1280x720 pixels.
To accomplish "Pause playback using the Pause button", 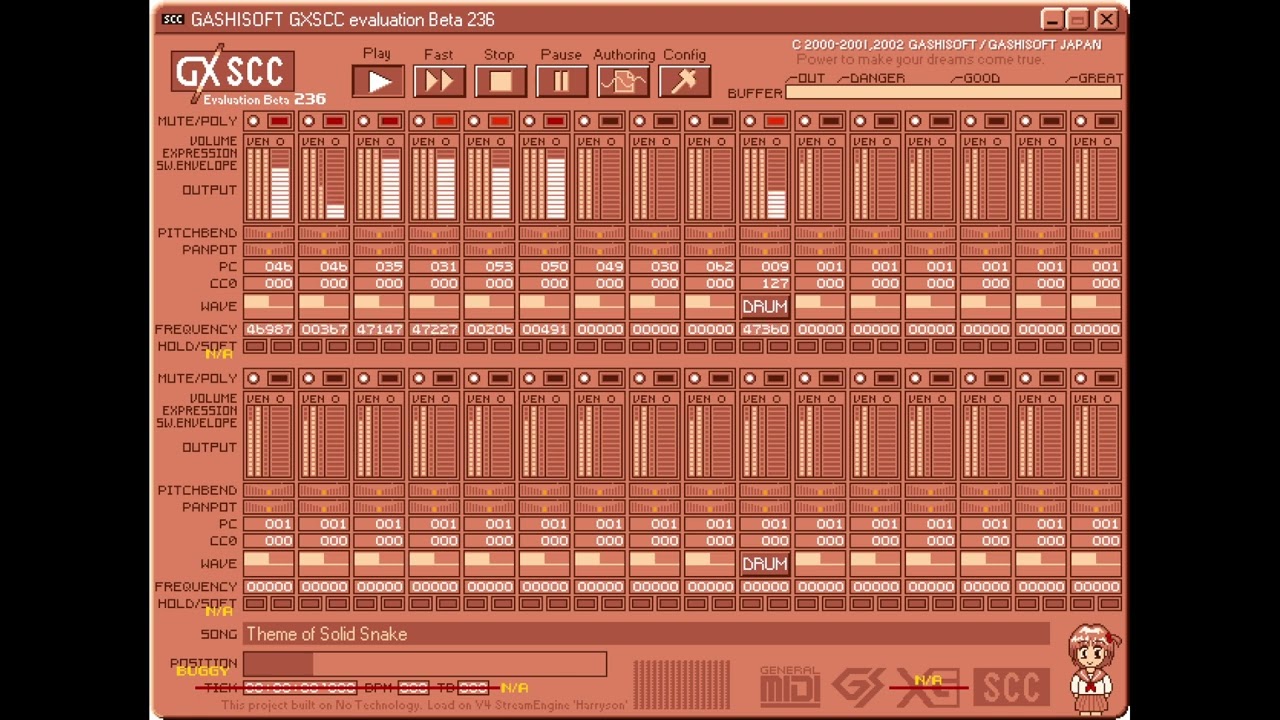I will pyautogui.click(x=561, y=81).
